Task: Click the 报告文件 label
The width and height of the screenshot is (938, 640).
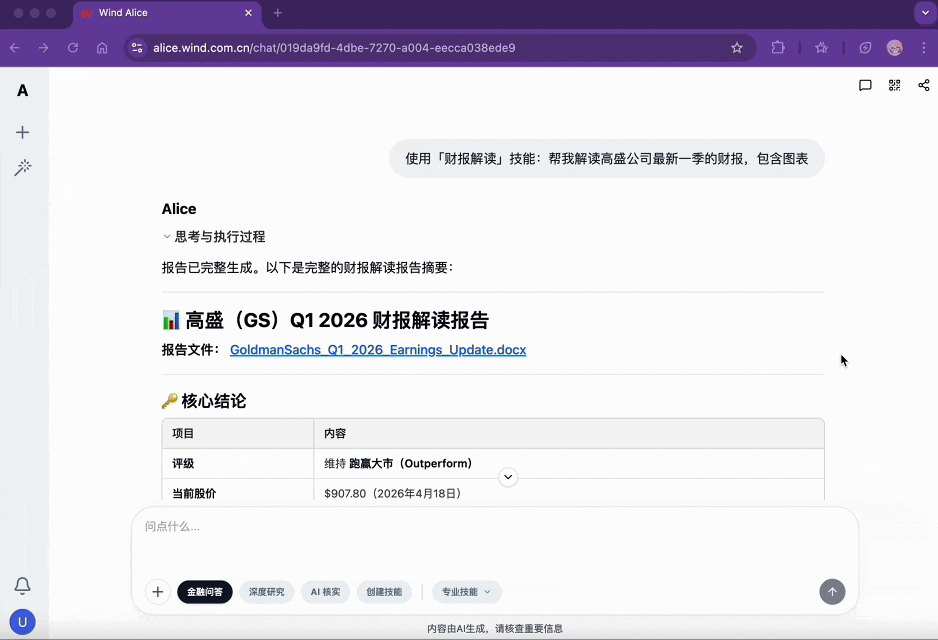Action: pyautogui.click(x=190, y=350)
